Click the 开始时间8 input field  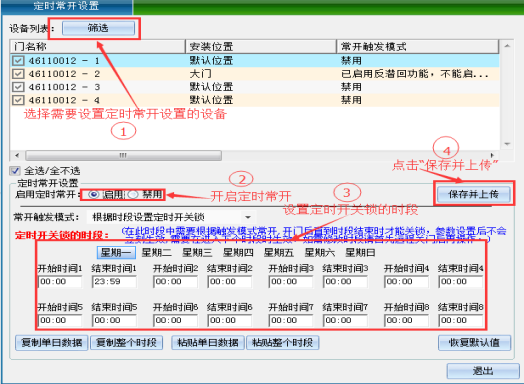click(x=406, y=320)
